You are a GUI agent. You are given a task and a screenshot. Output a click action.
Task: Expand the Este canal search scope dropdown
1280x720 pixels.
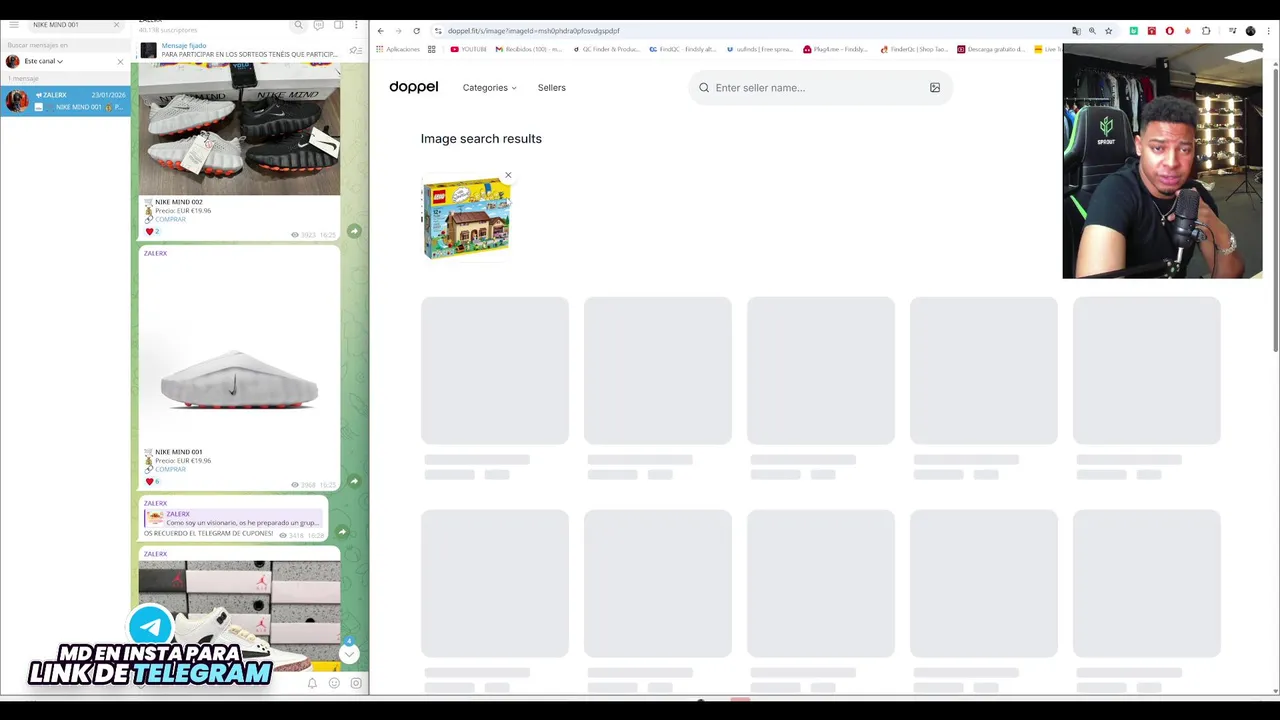(x=43, y=61)
